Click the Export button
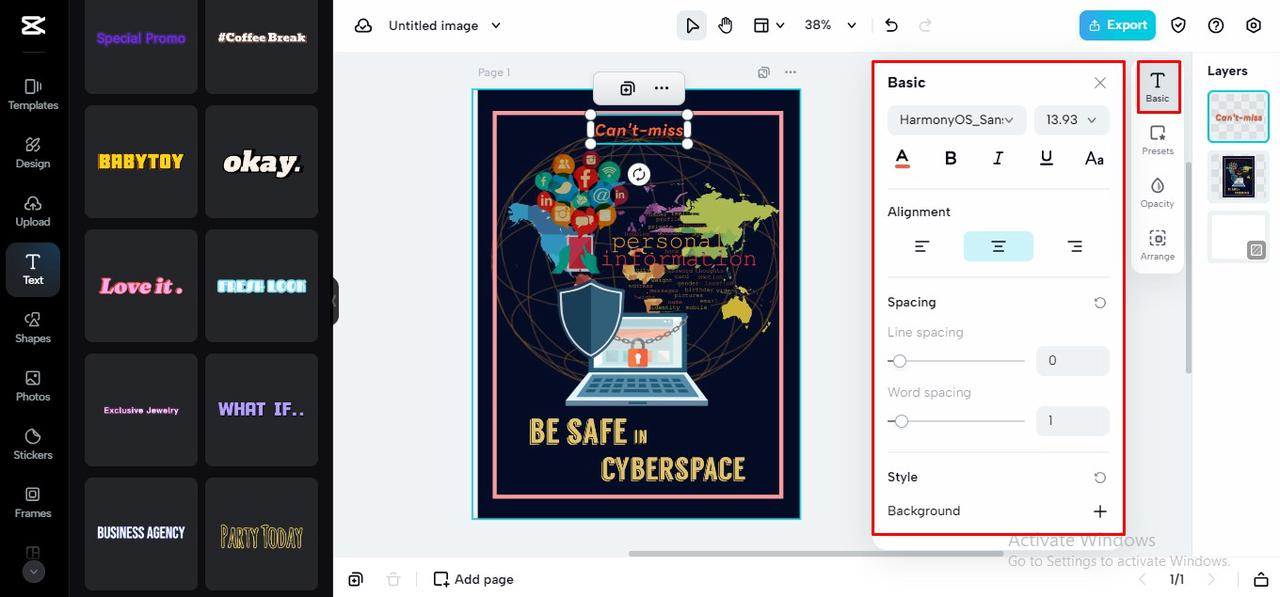The image size is (1280, 597). (x=1117, y=25)
